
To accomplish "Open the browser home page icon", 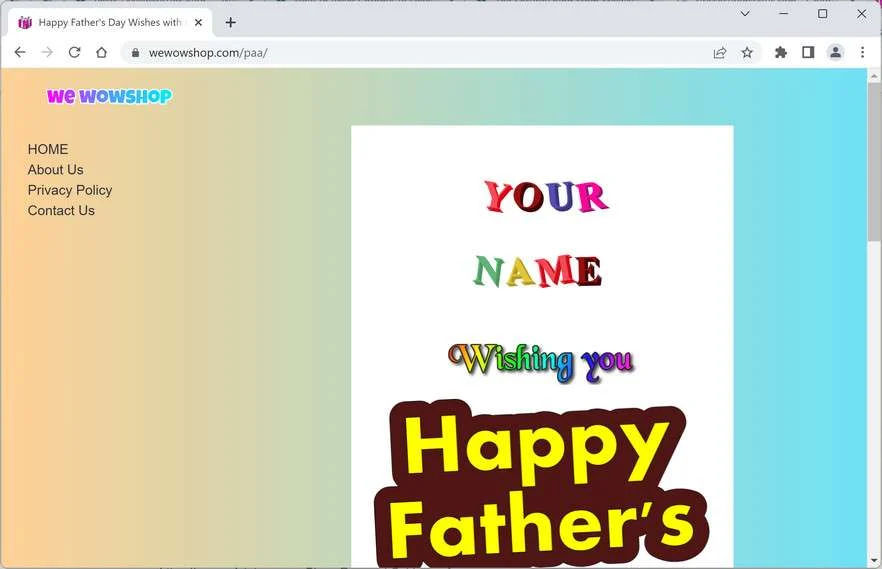I will pos(101,52).
